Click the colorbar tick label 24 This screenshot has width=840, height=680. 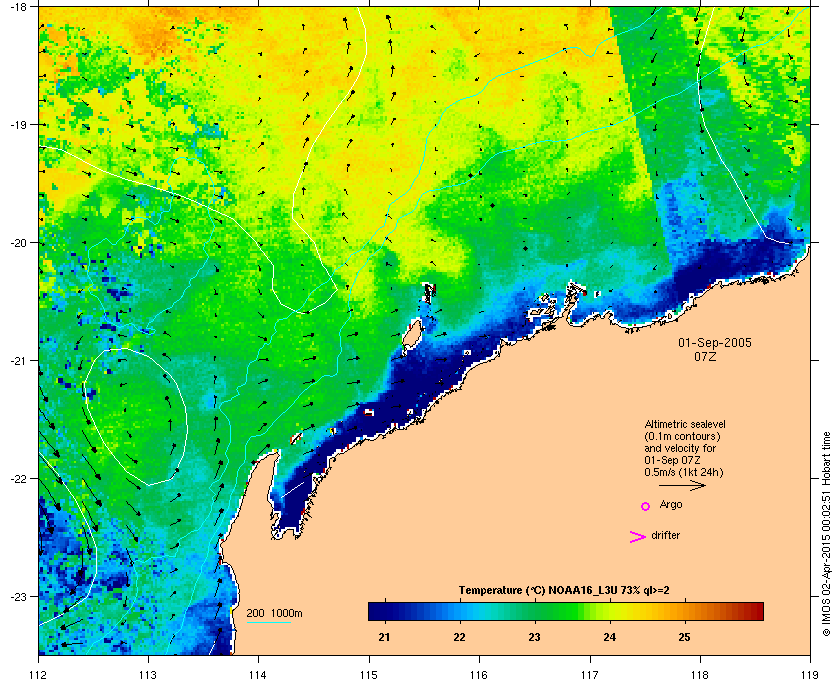[x=610, y=638]
